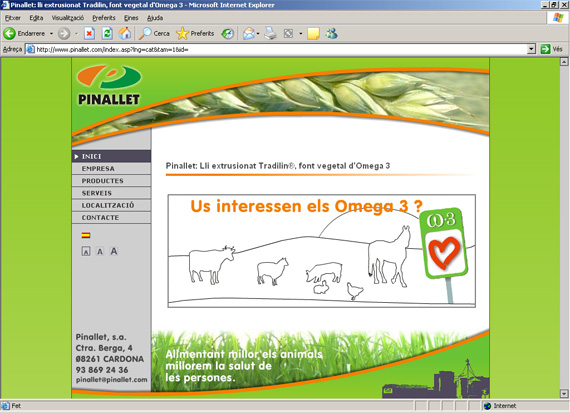Open the Preferits menu
The width and height of the screenshot is (570, 413).
pyautogui.click(x=104, y=18)
